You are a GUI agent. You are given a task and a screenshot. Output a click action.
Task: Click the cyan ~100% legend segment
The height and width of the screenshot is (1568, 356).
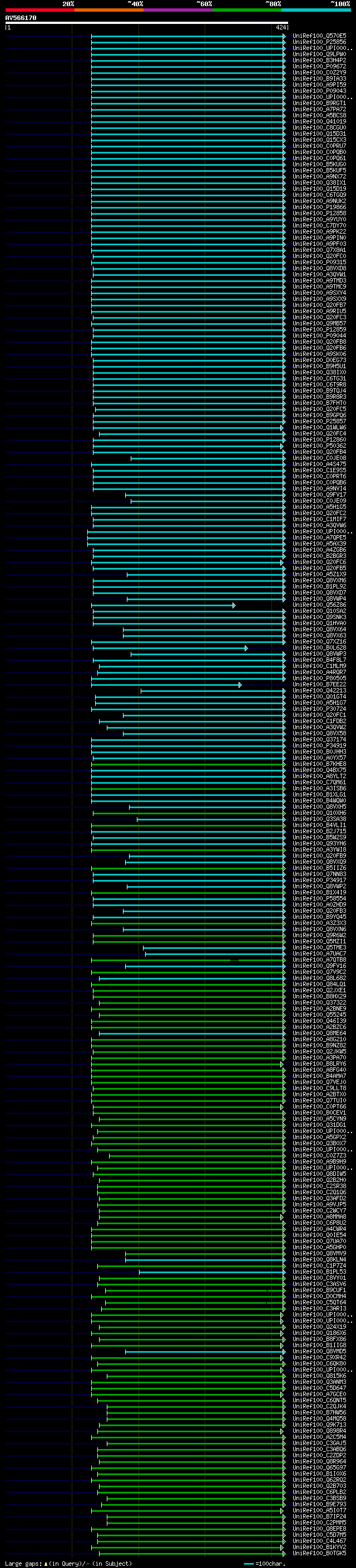pos(316,10)
